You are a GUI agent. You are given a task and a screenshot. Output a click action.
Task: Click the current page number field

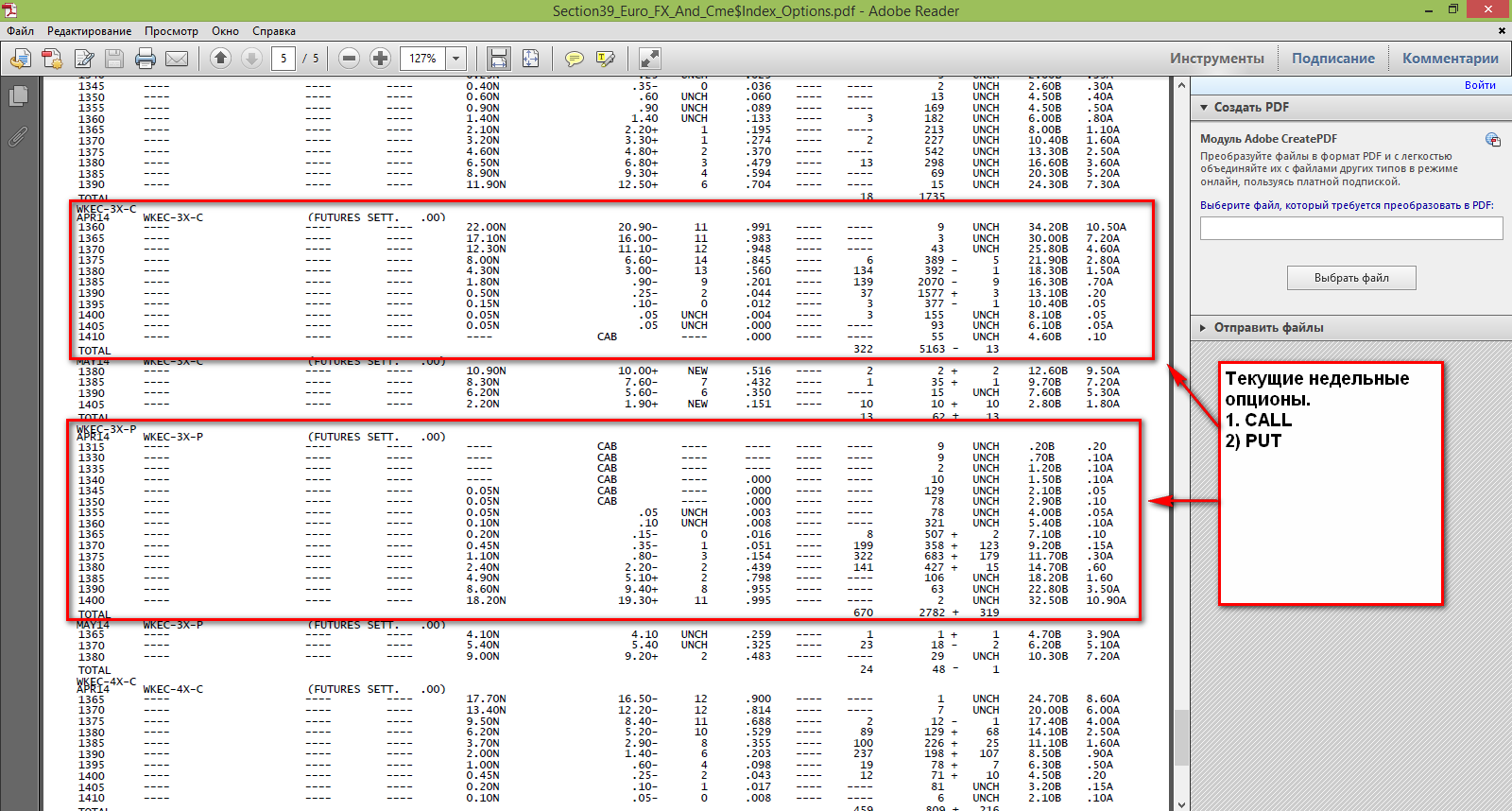click(x=283, y=59)
